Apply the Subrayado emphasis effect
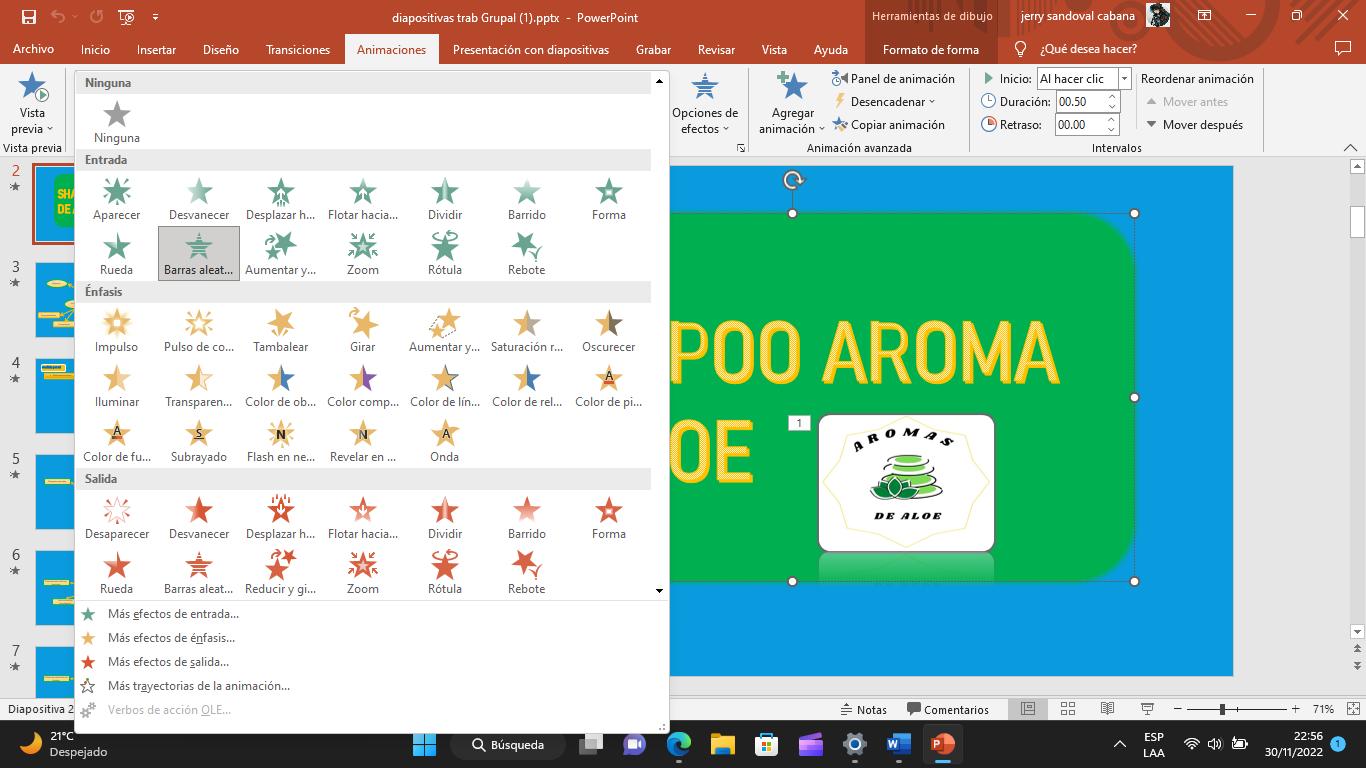 (x=199, y=440)
